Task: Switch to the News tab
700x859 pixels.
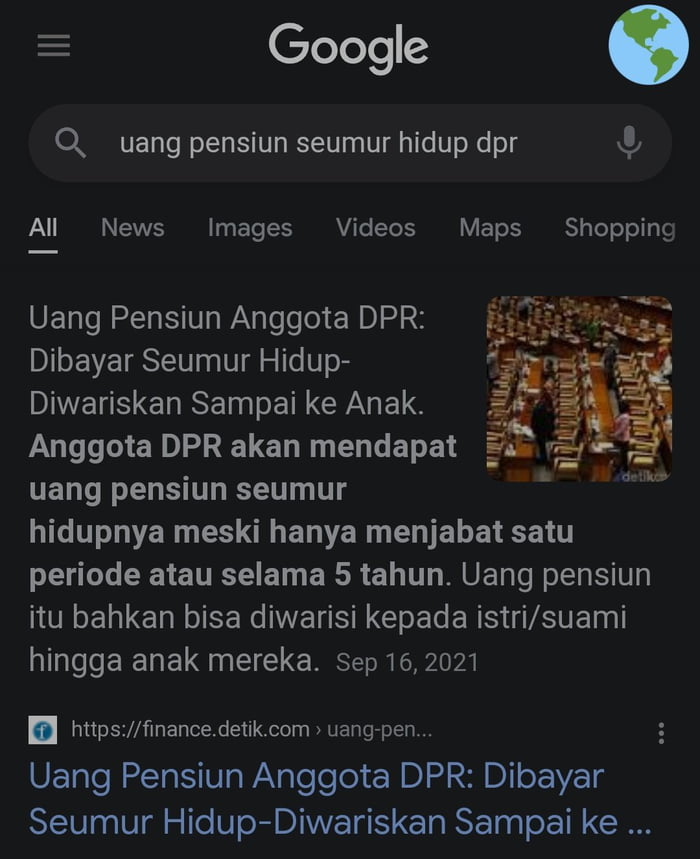Action: (x=133, y=228)
